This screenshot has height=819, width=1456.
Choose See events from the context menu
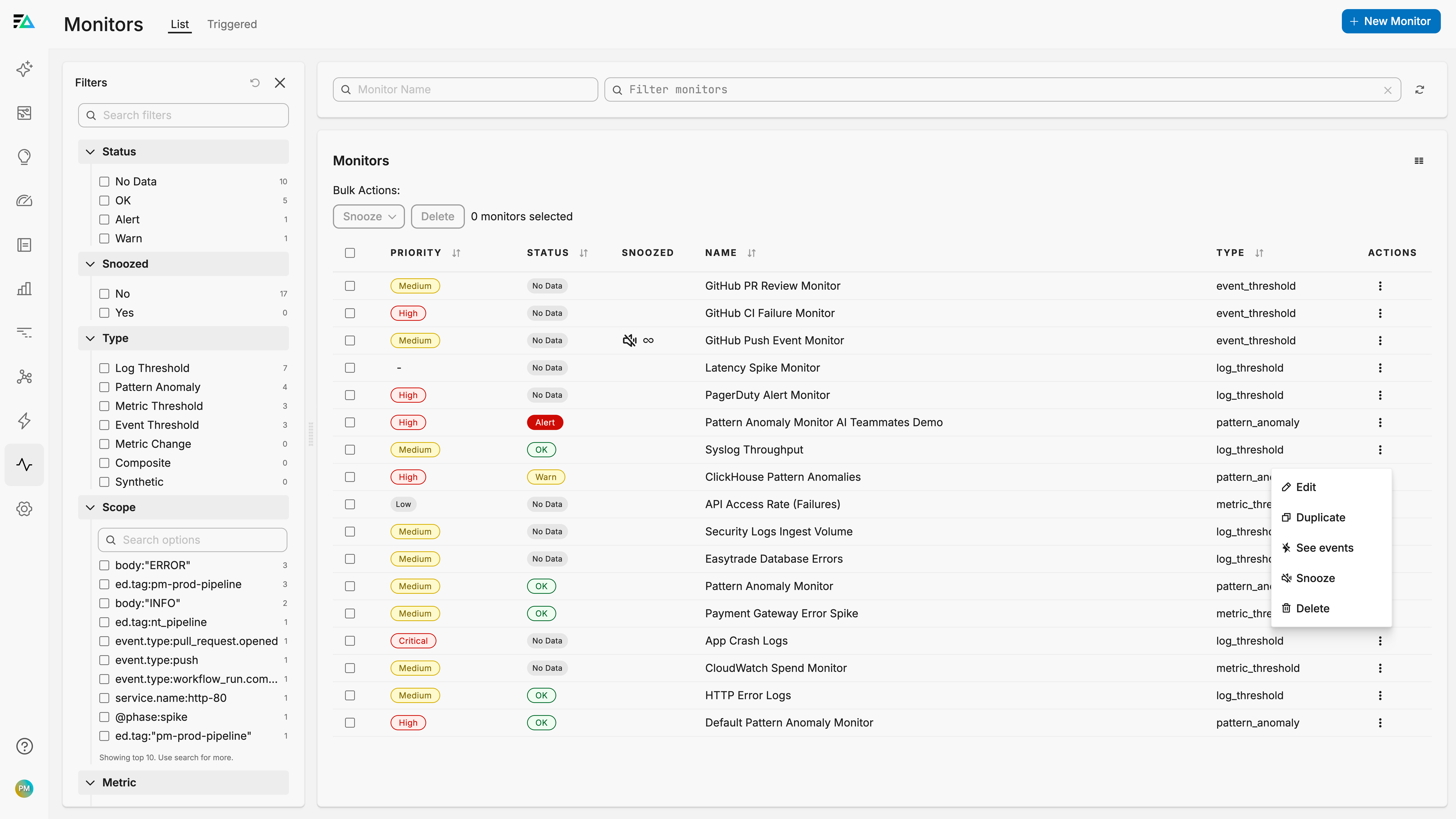(1331, 548)
